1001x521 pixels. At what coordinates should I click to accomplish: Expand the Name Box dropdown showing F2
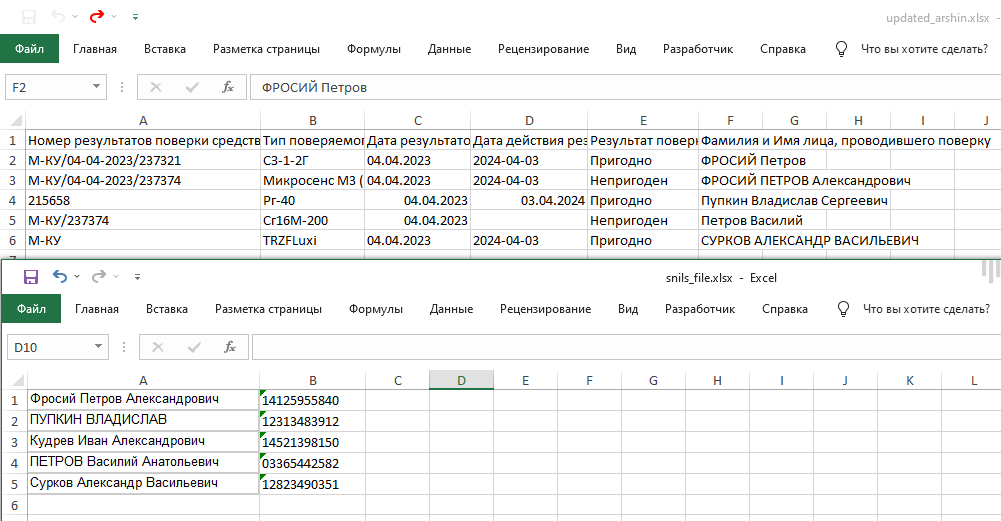click(x=98, y=88)
